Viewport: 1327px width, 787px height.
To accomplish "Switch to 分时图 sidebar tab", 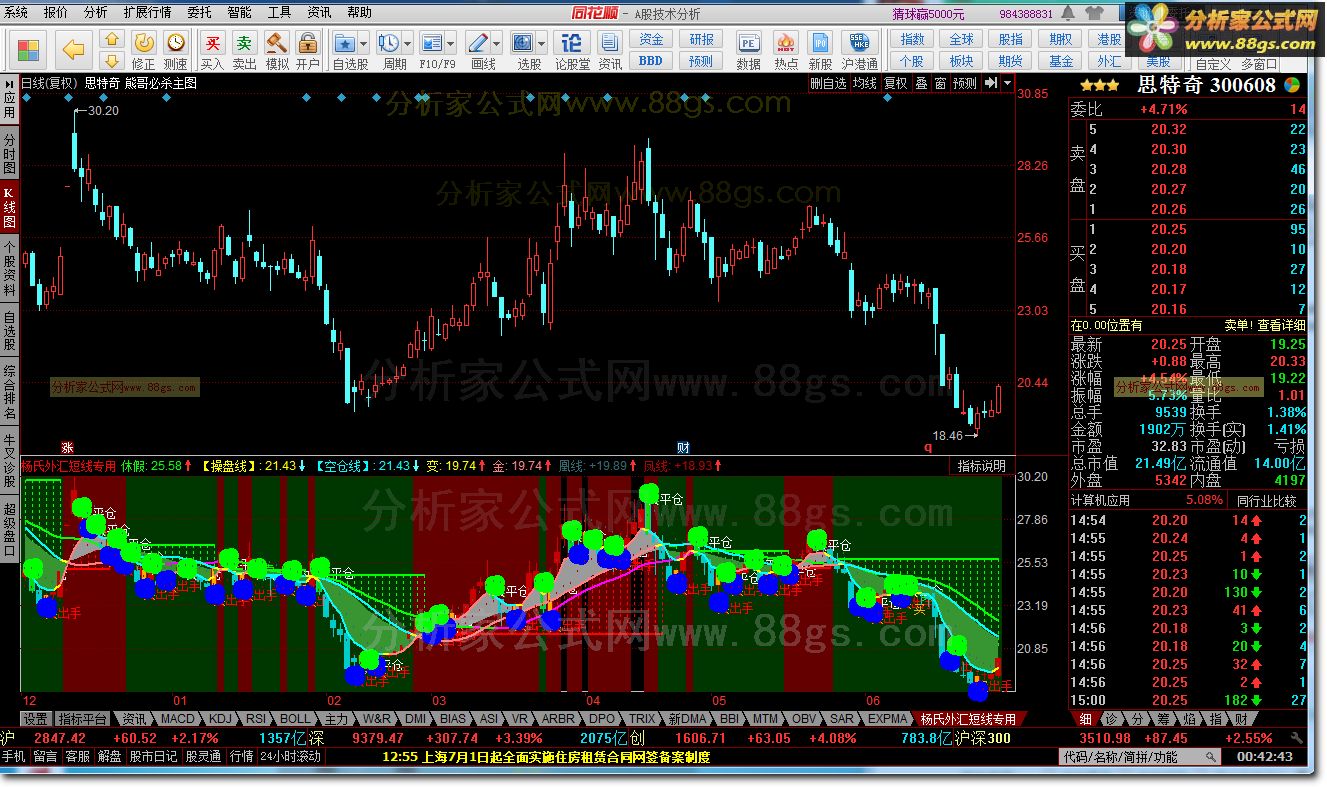I will 9,153.
